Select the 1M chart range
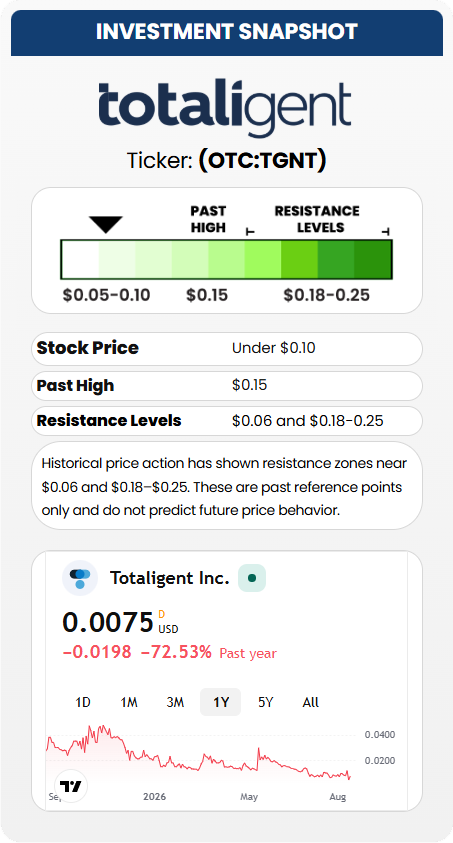The image size is (453, 843). 128,702
